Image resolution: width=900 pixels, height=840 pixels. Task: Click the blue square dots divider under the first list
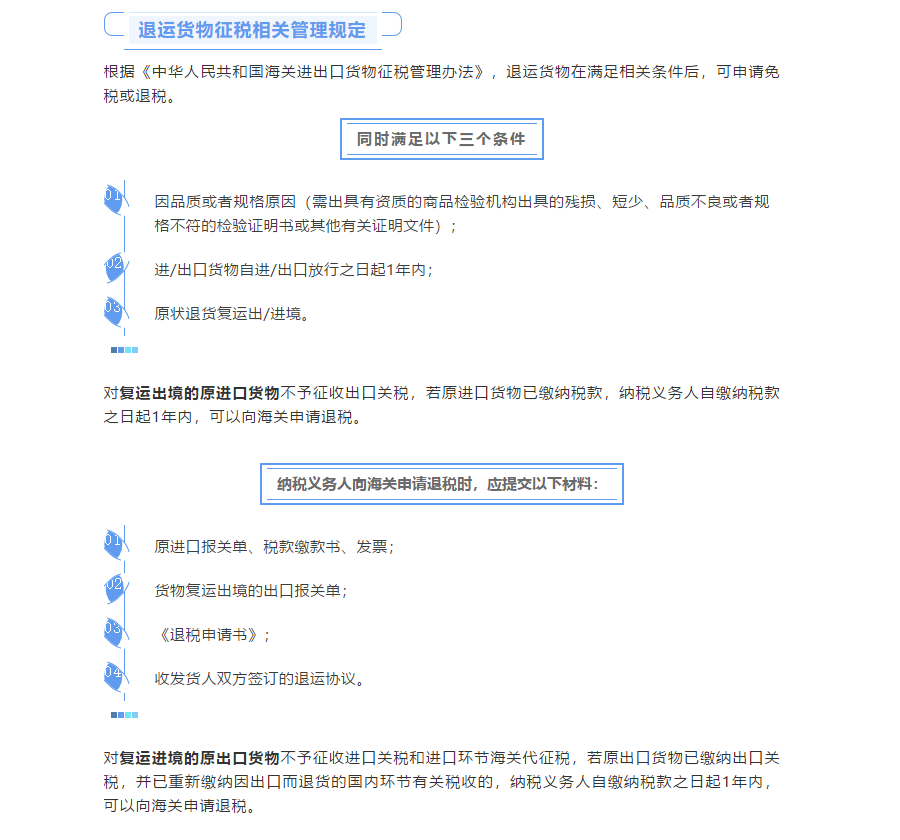click(x=125, y=350)
